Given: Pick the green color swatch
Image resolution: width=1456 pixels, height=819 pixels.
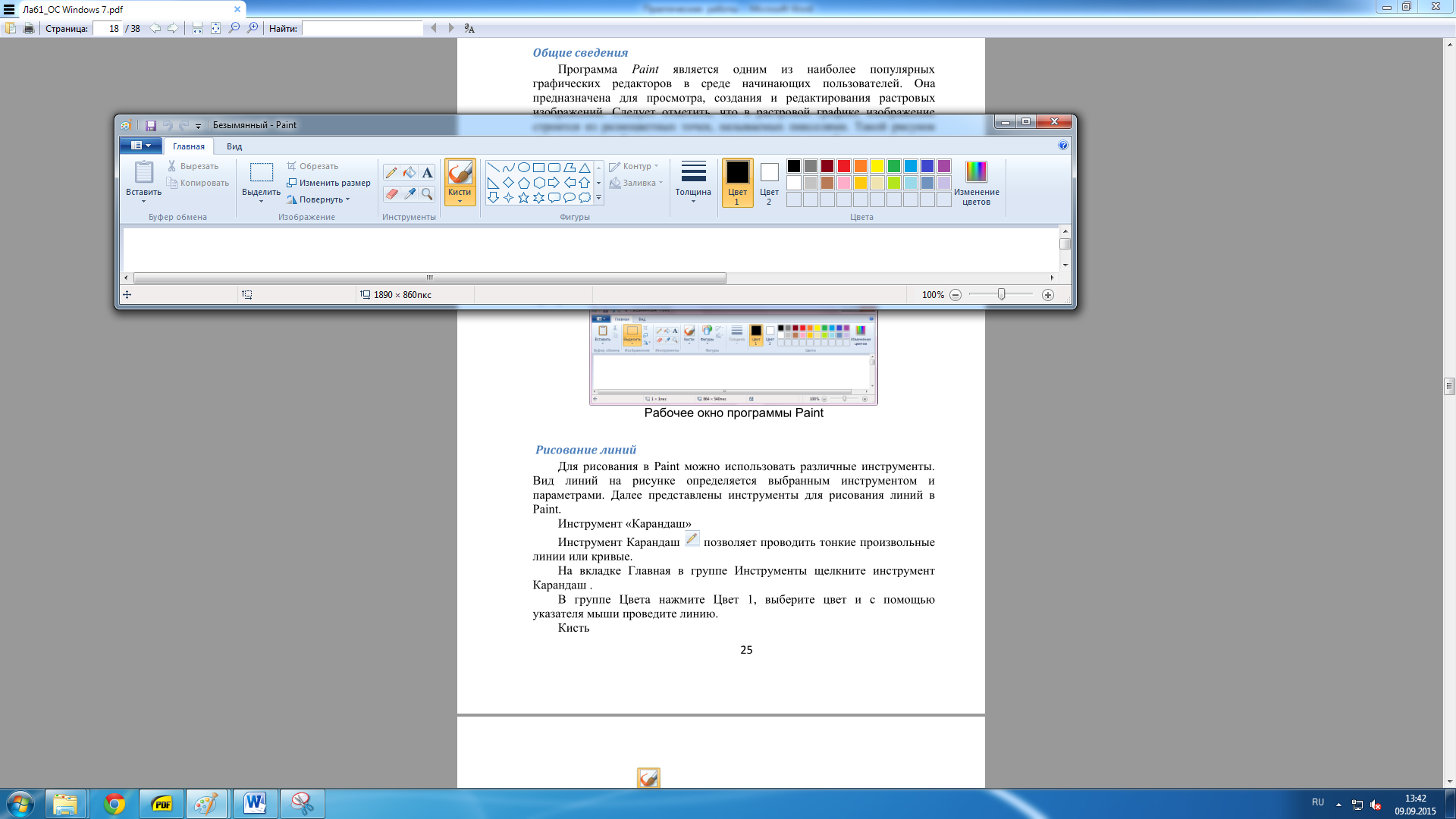Looking at the screenshot, I should click(894, 166).
